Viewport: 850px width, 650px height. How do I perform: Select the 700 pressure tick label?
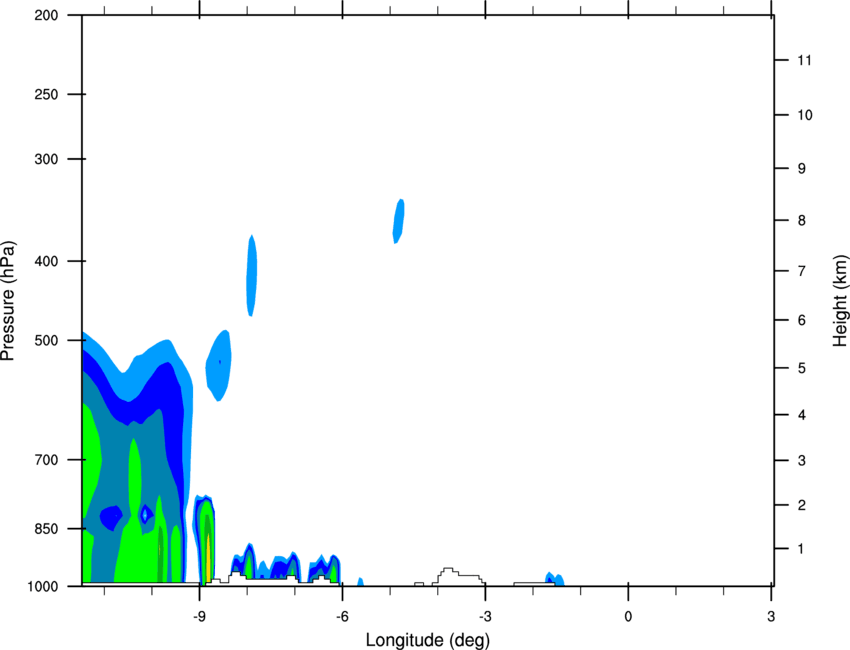[x=46, y=460]
